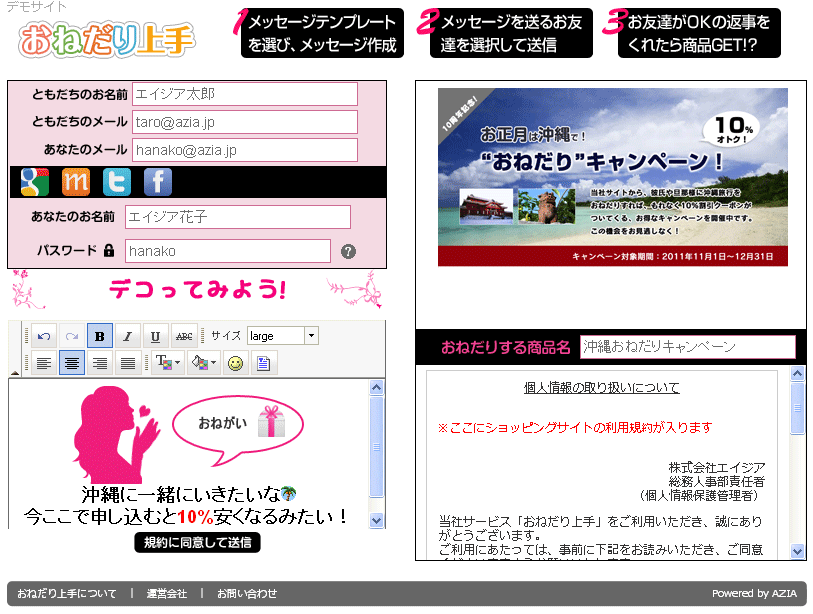Open the message template icon
Screen dimensions: 813x614
[x=263, y=363]
